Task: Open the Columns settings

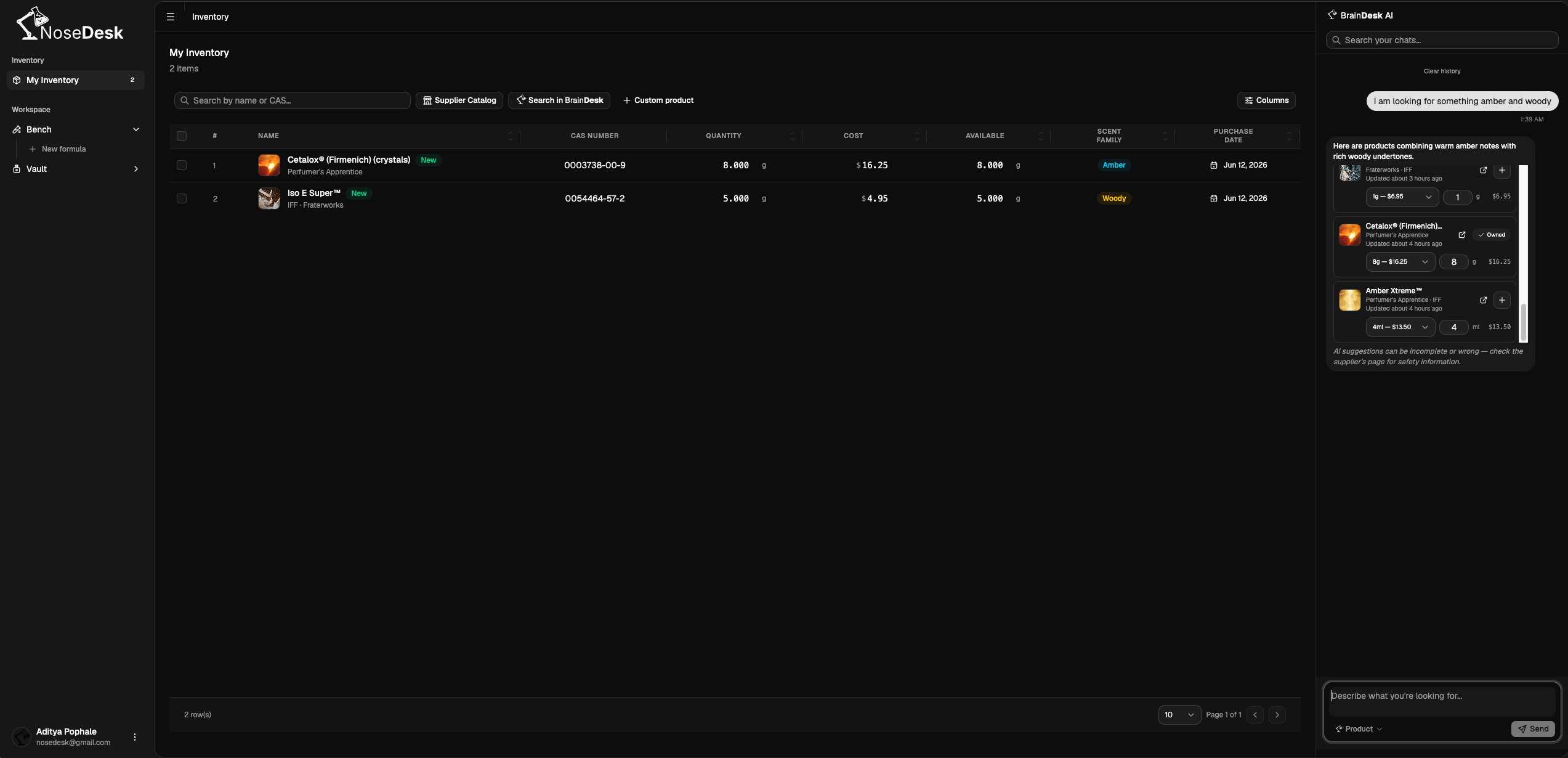Action: pyautogui.click(x=1266, y=100)
